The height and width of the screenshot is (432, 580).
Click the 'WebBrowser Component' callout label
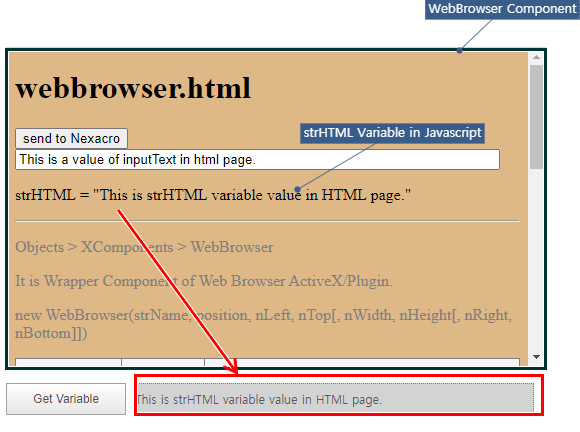tap(502, 9)
